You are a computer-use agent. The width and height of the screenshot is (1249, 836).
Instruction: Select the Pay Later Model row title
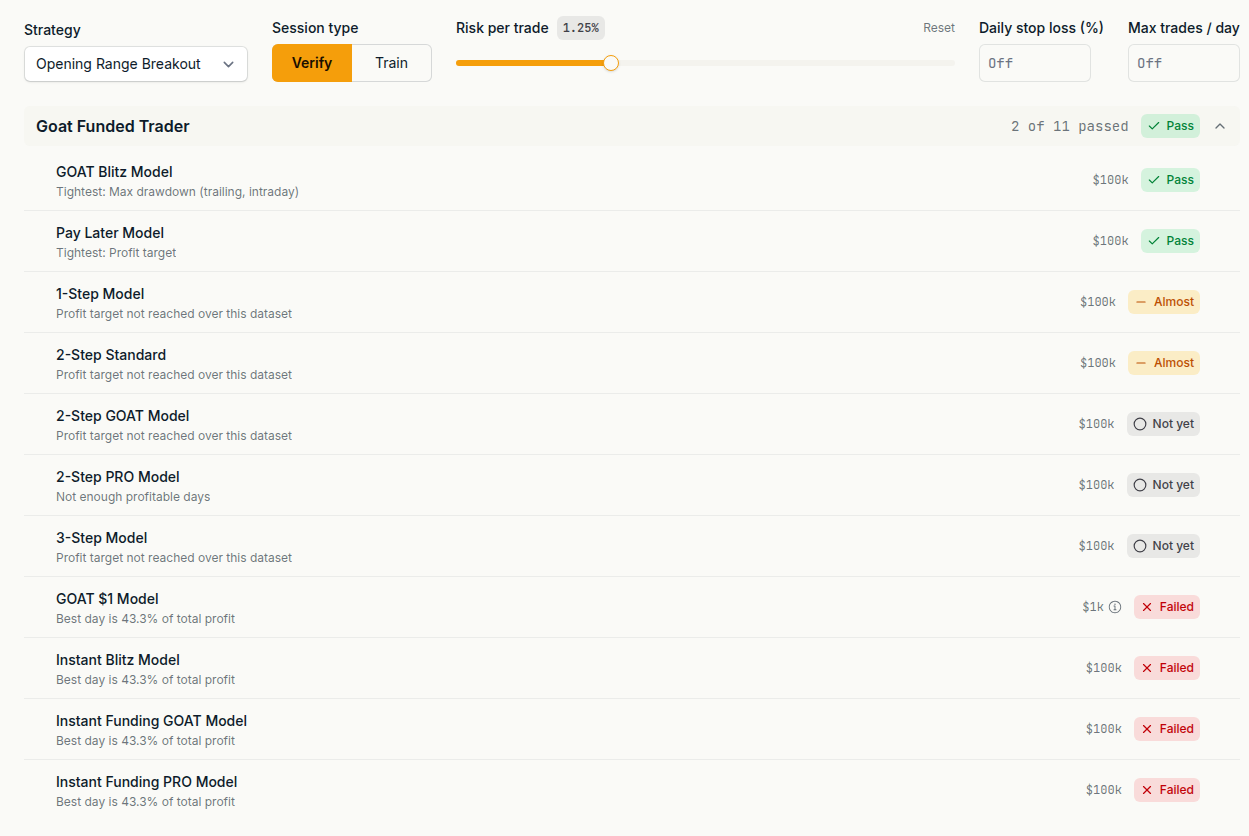point(110,233)
